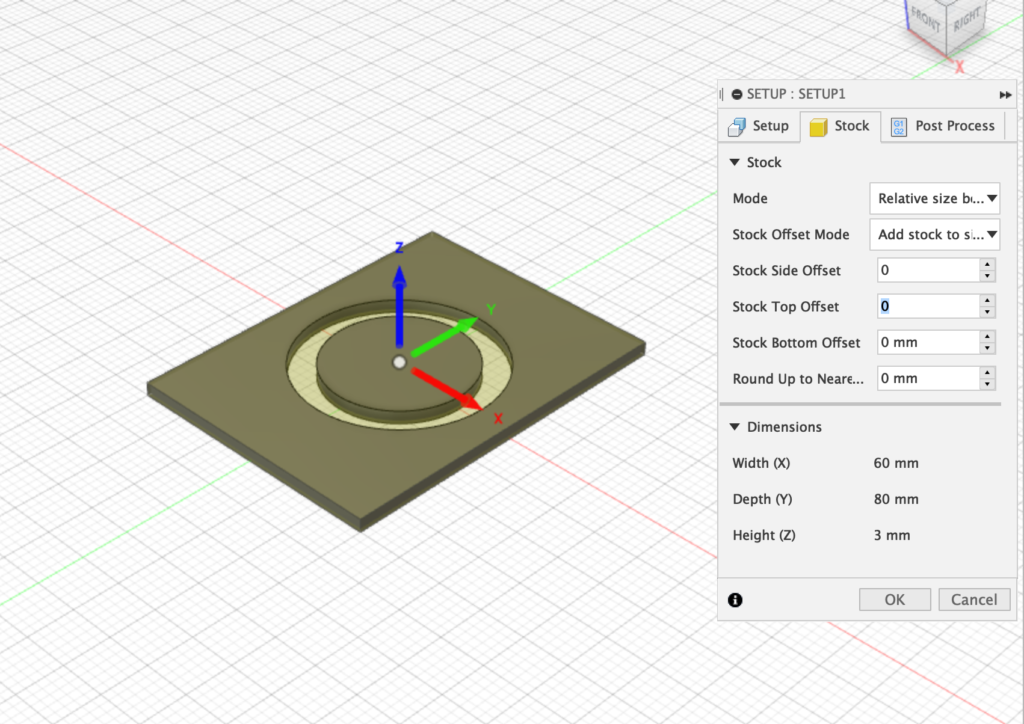Collapse the Dimensions section
1024x724 pixels.
click(x=735, y=427)
